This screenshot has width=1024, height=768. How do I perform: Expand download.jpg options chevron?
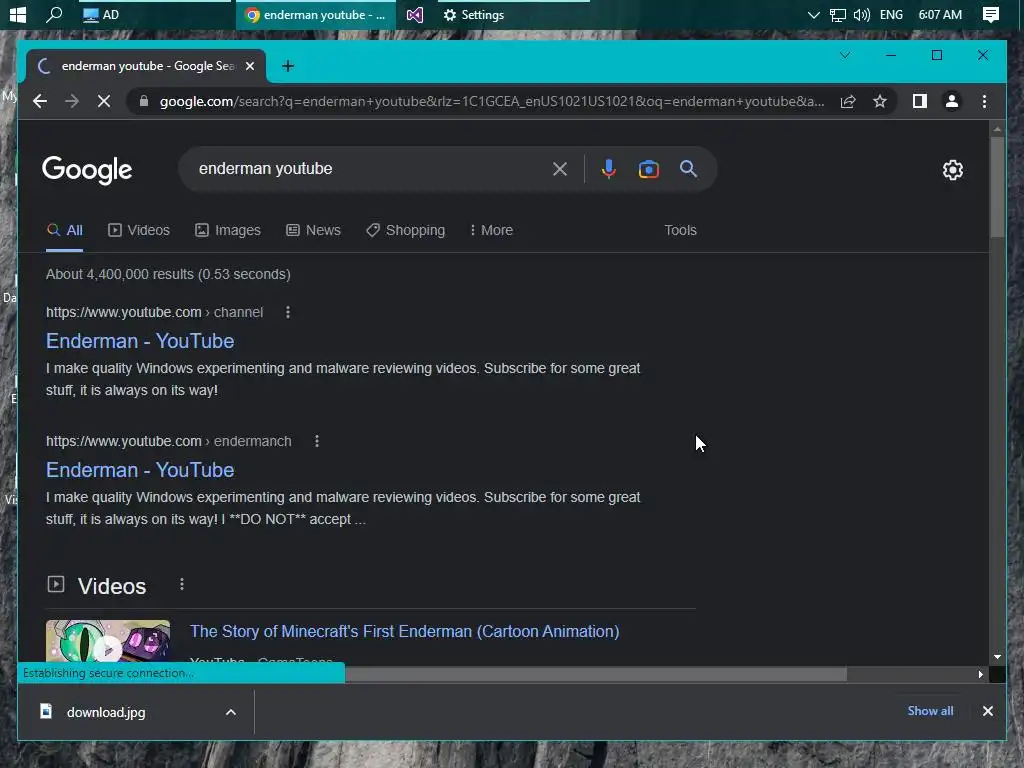click(231, 712)
